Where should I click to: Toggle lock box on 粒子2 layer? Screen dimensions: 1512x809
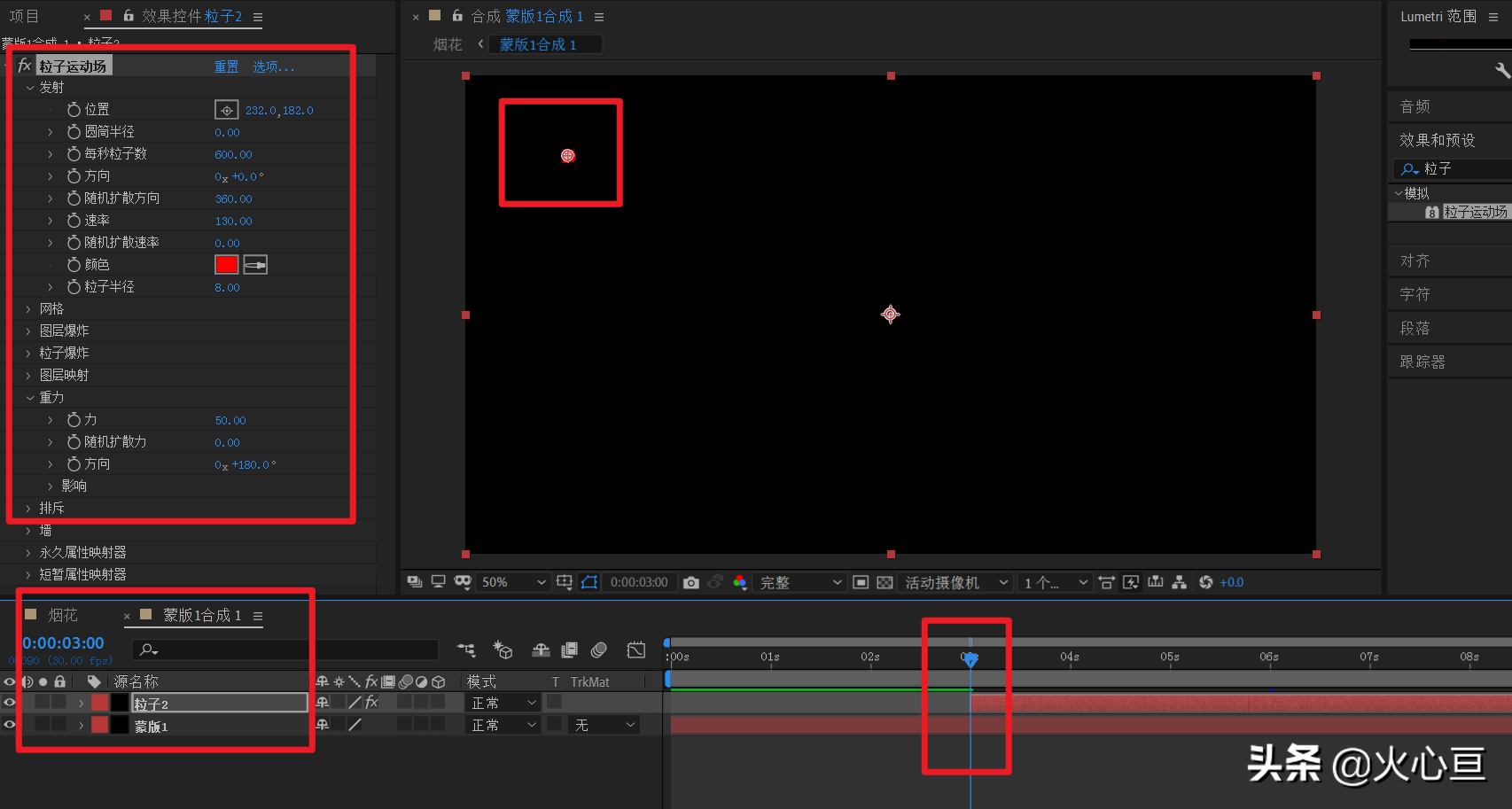tap(58, 702)
